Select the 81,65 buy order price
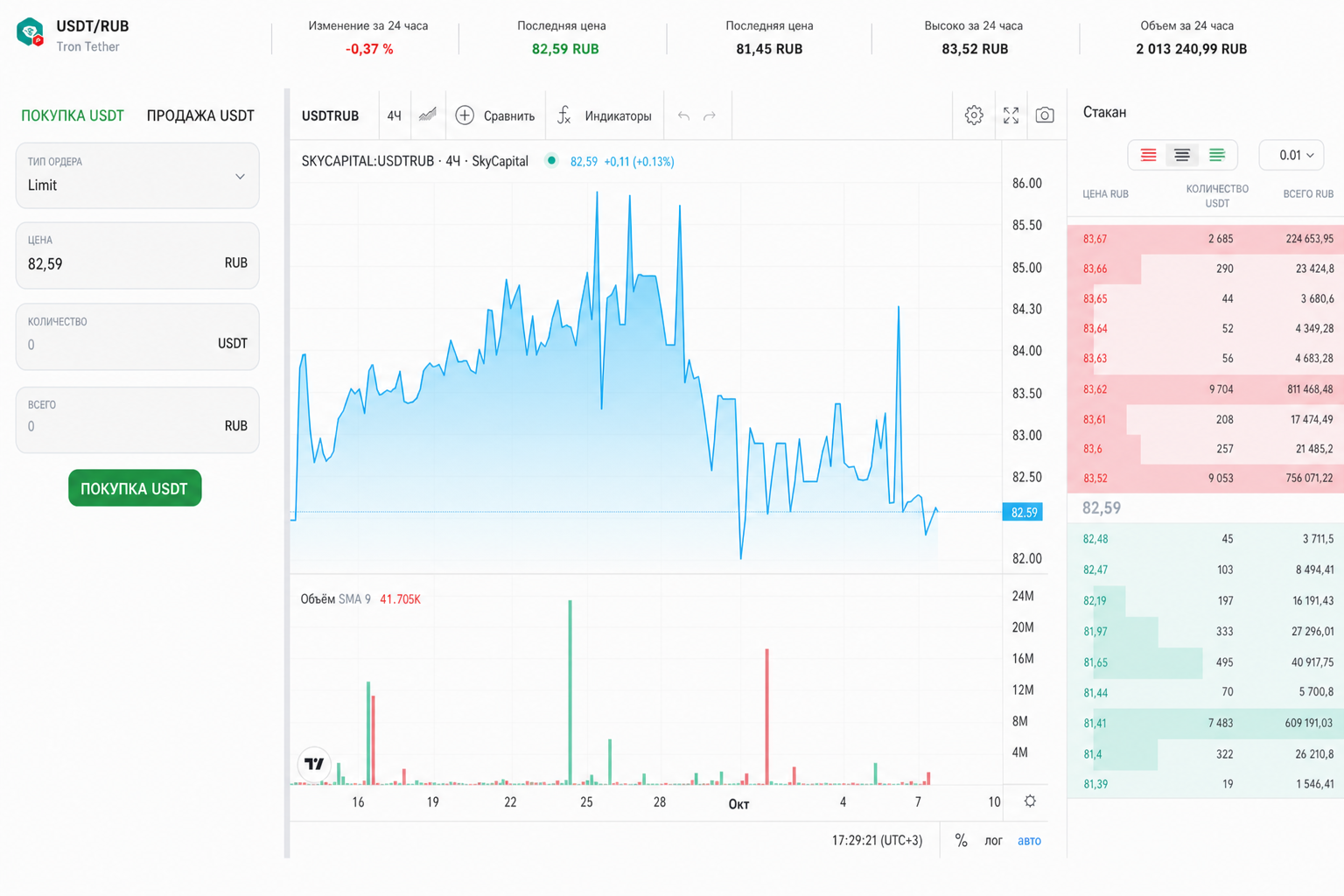 click(x=1095, y=662)
